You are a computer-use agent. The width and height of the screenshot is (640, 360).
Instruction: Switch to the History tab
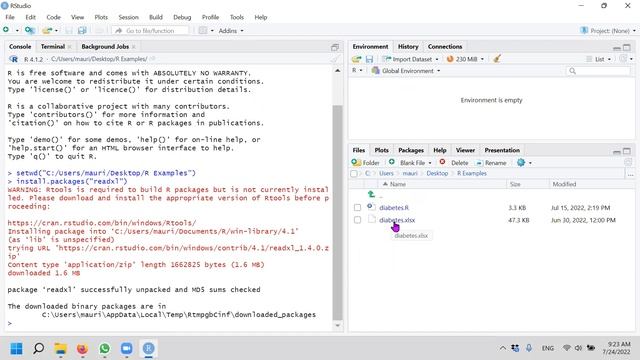click(x=408, y=47)
